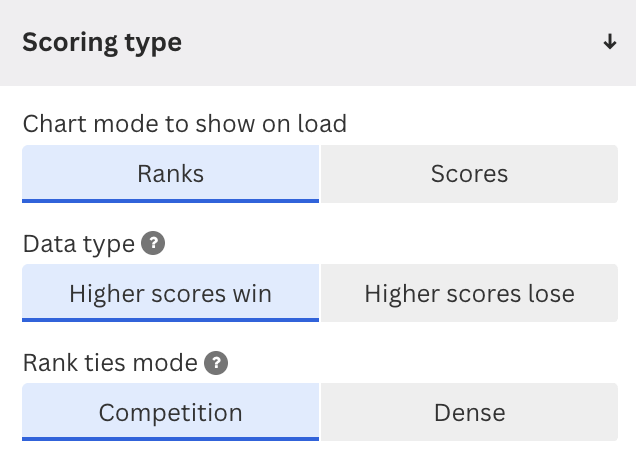Click the blue underline under Higher scores win

pos(170,320)
